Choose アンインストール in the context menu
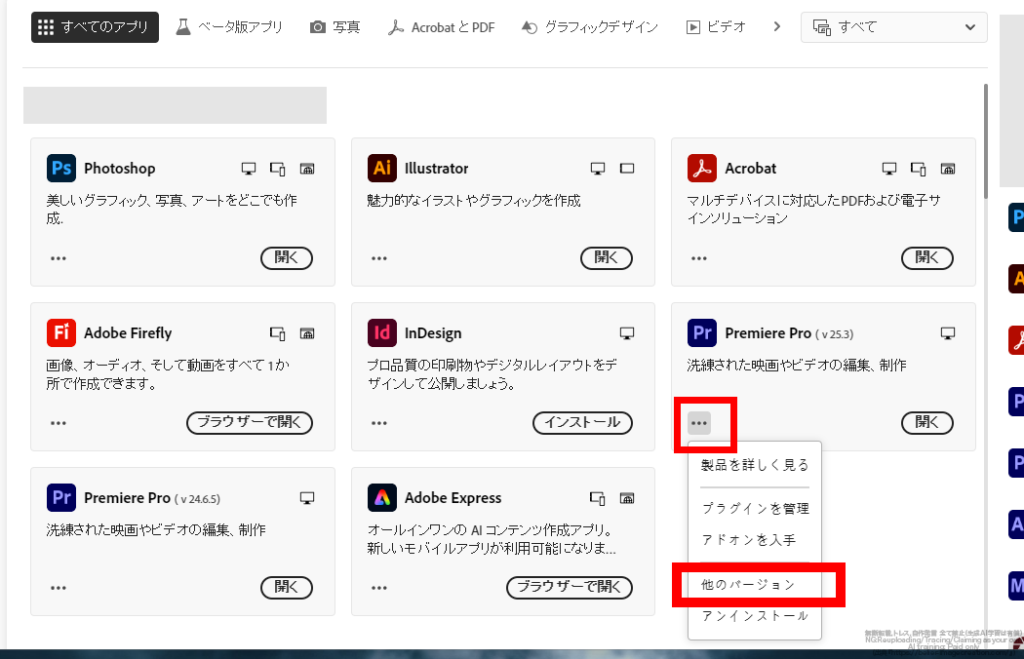 coord(754,616)
